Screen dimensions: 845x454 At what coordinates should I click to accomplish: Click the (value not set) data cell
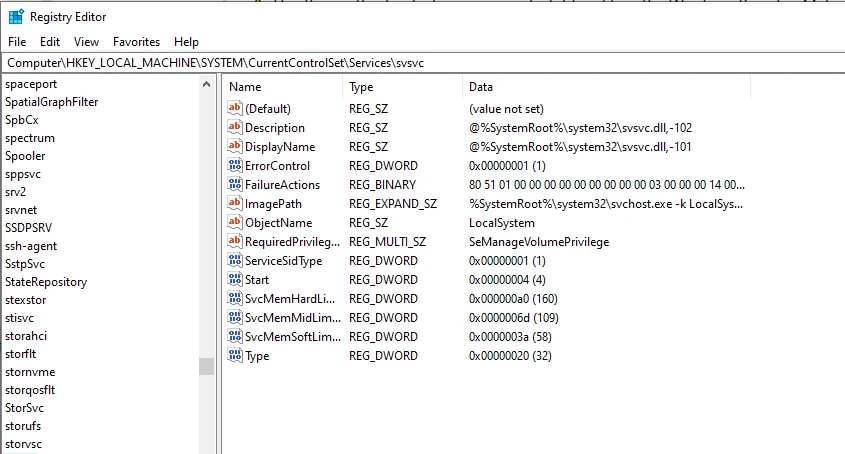tap(506, 109)
